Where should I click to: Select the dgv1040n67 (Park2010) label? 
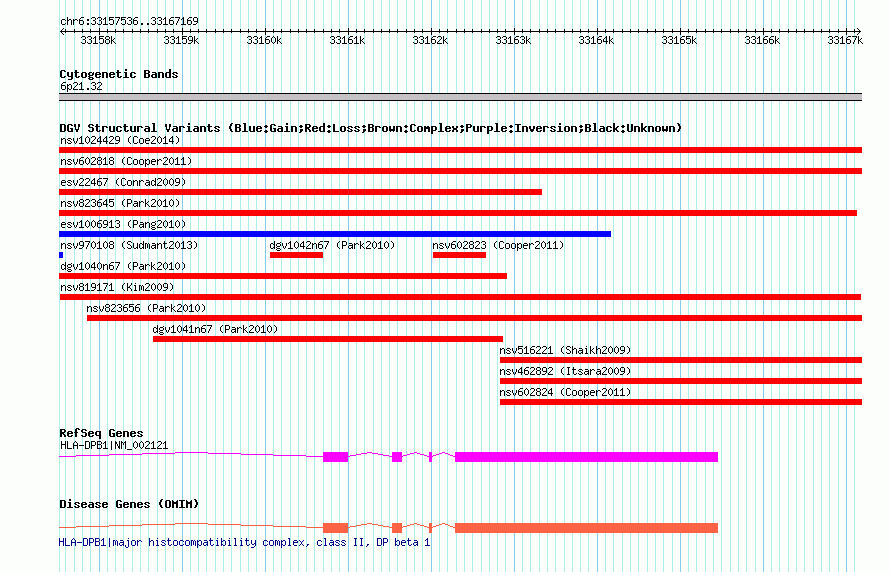click(123, 266)
